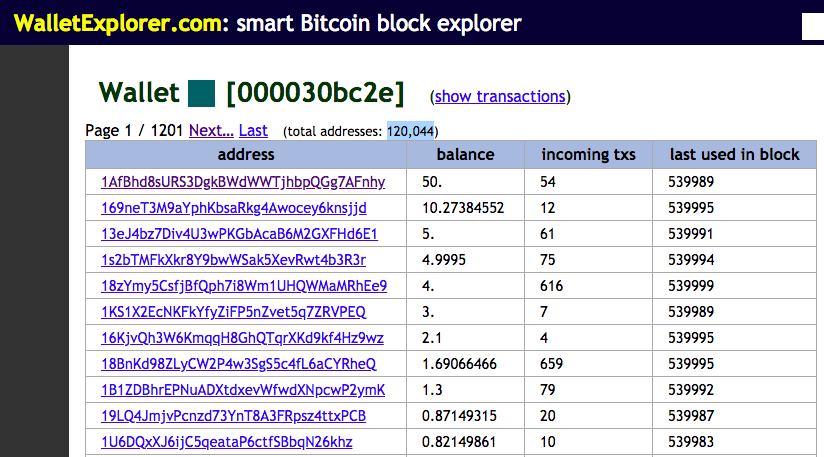Image resolution: width=824 pixels, height=457 pixels.
Task: Click incoming txs value 616
Action: click(x=551, y=286)
